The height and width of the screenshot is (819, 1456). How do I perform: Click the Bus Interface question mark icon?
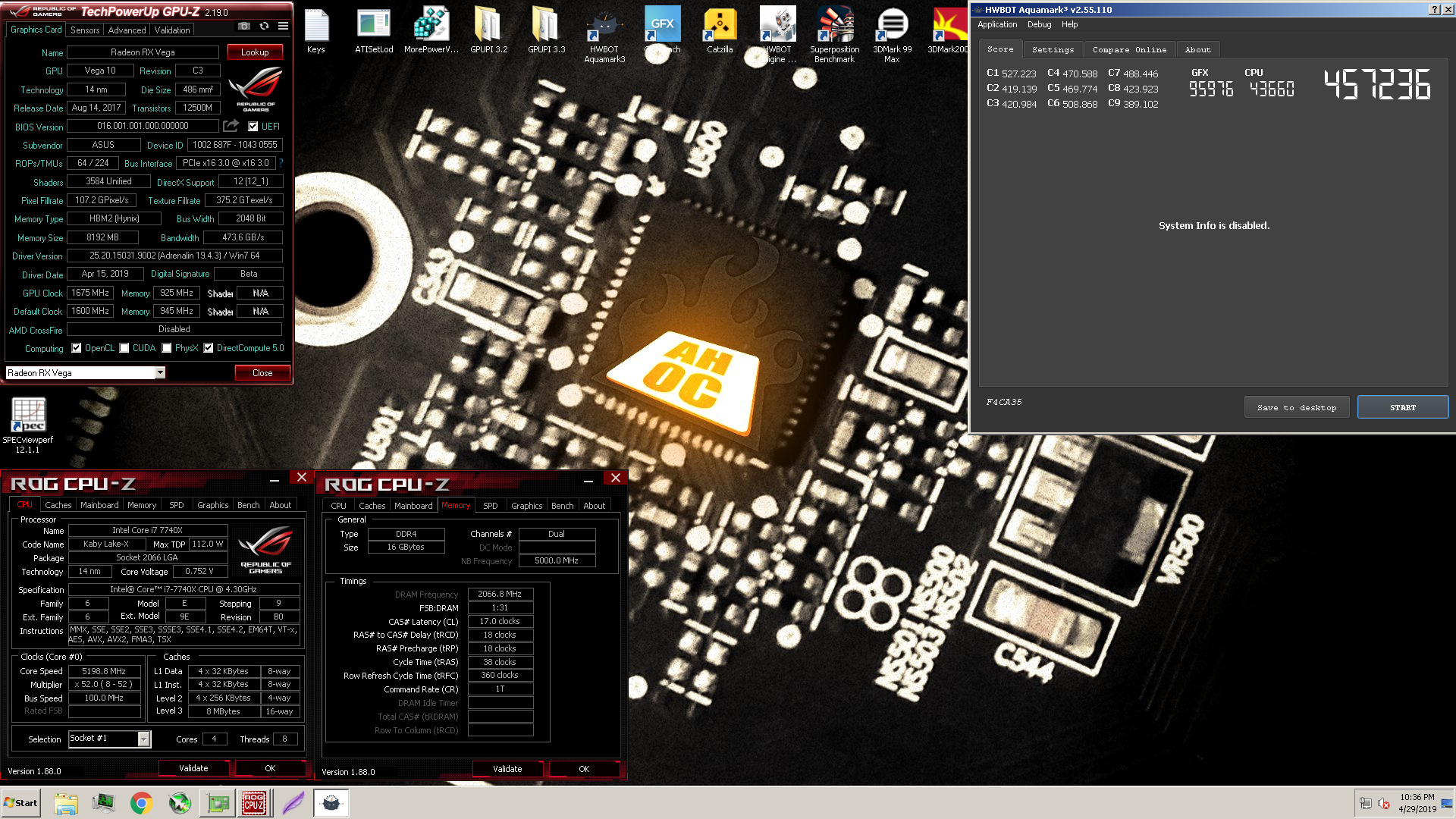281,163
